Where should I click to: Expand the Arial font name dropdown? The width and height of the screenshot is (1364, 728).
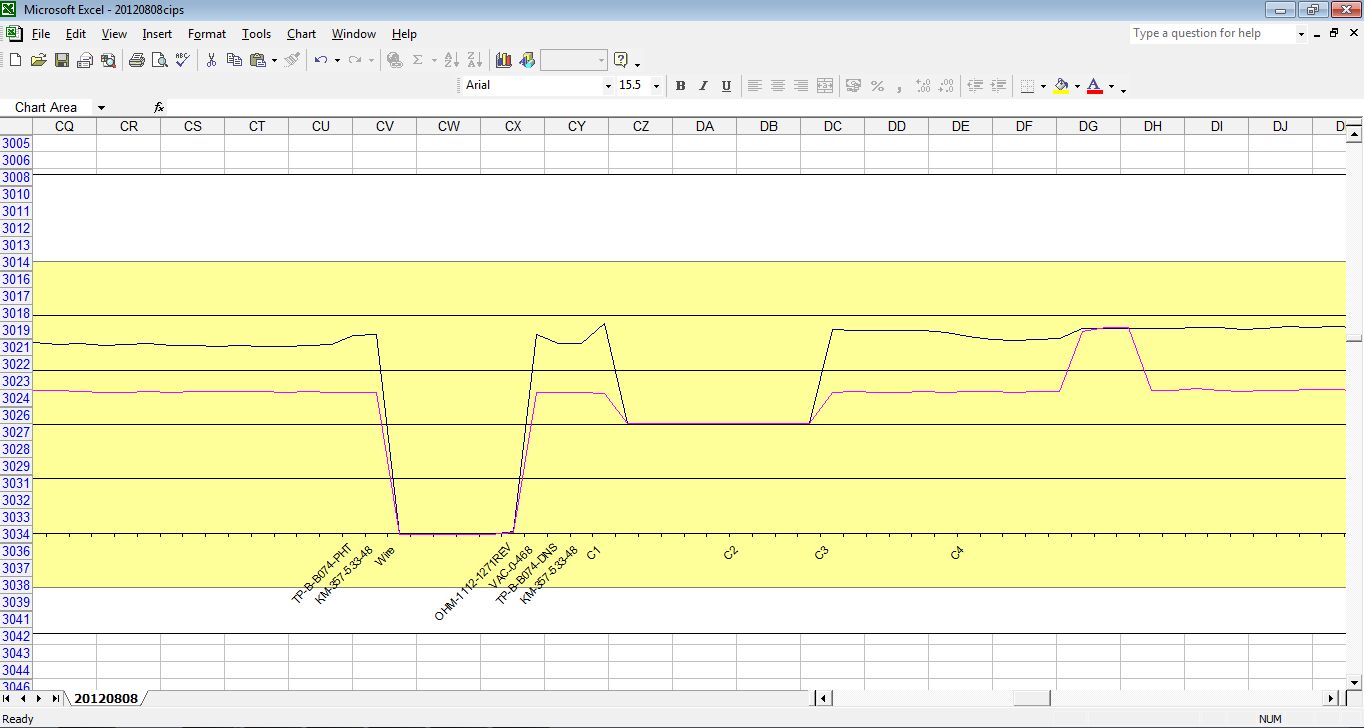pyautogui.click(x=608, y=86)
